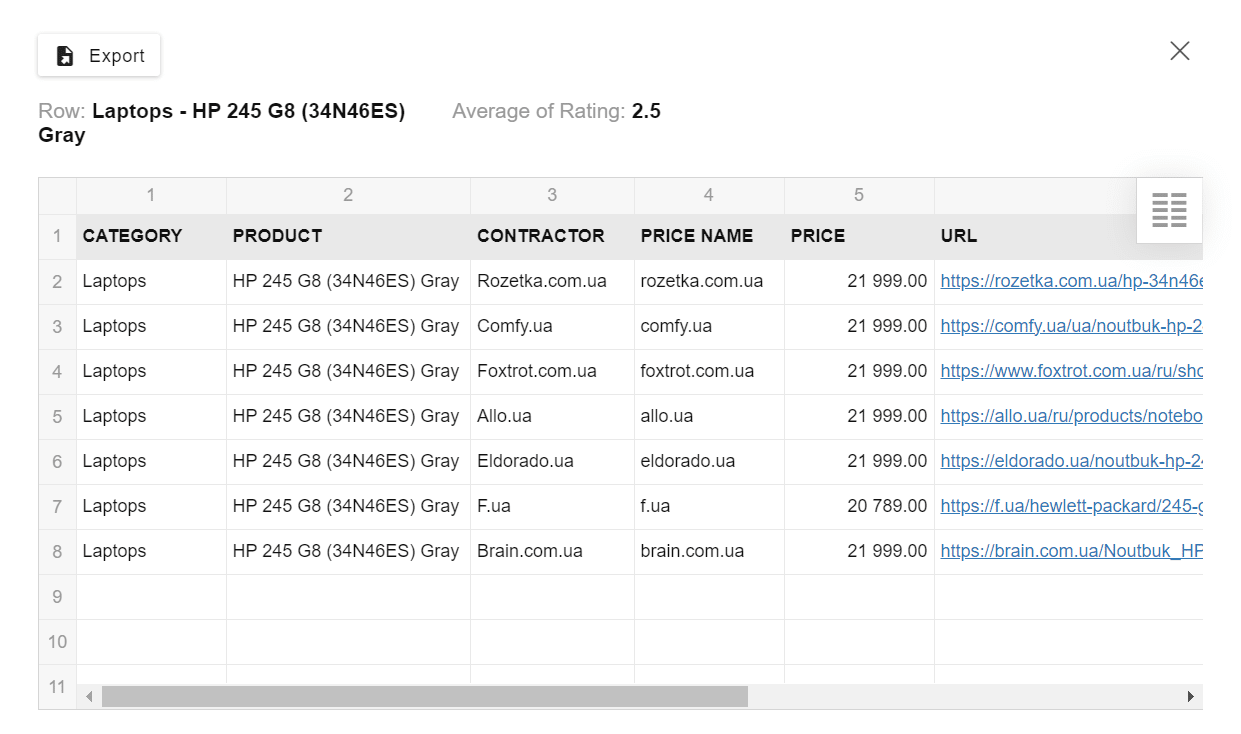Click the left scroll arrow icon

88,696
